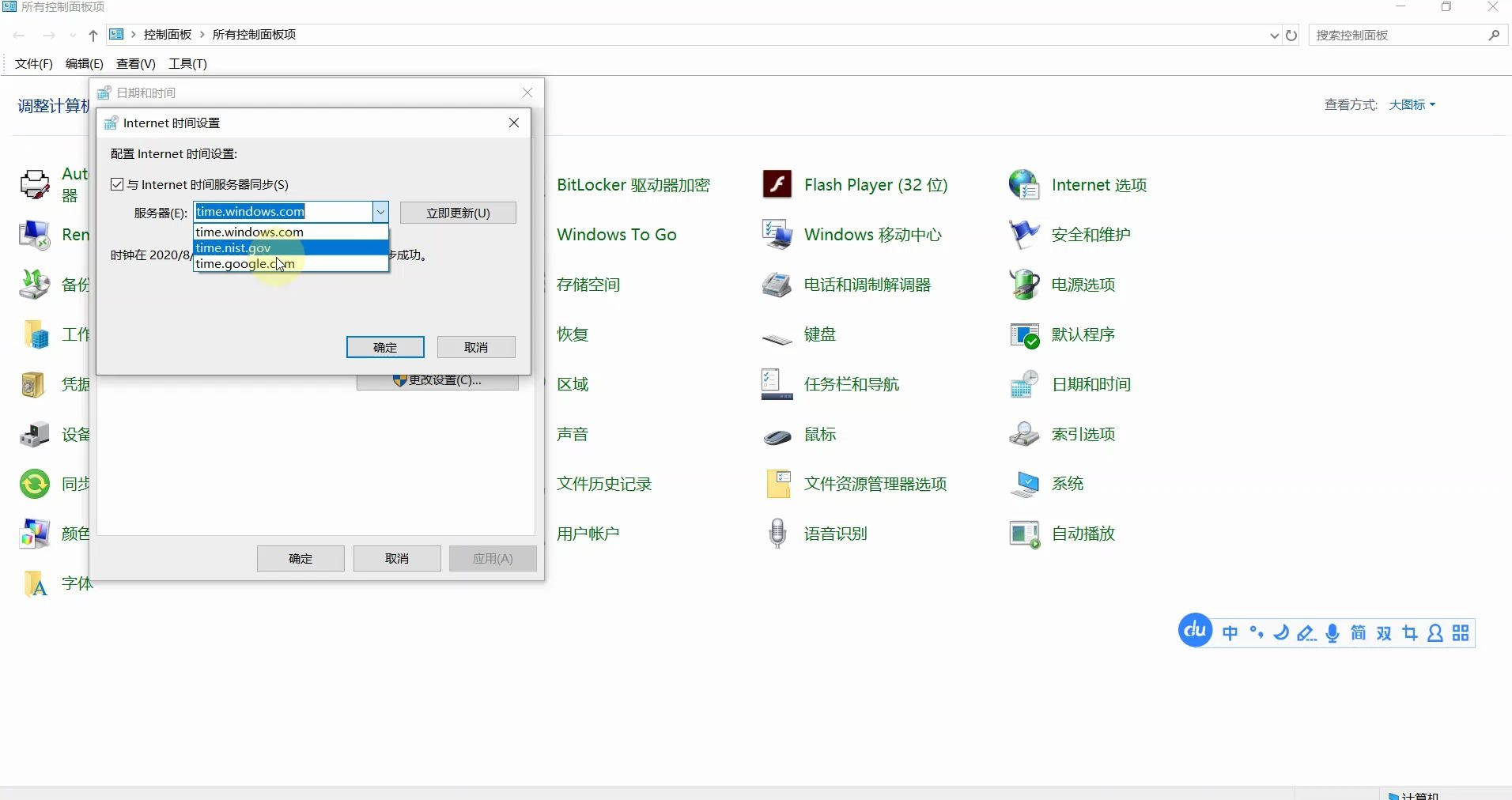1512x800 pixels.
Task: Open 安全和维护 flag icon
Action: [1024, 234]
